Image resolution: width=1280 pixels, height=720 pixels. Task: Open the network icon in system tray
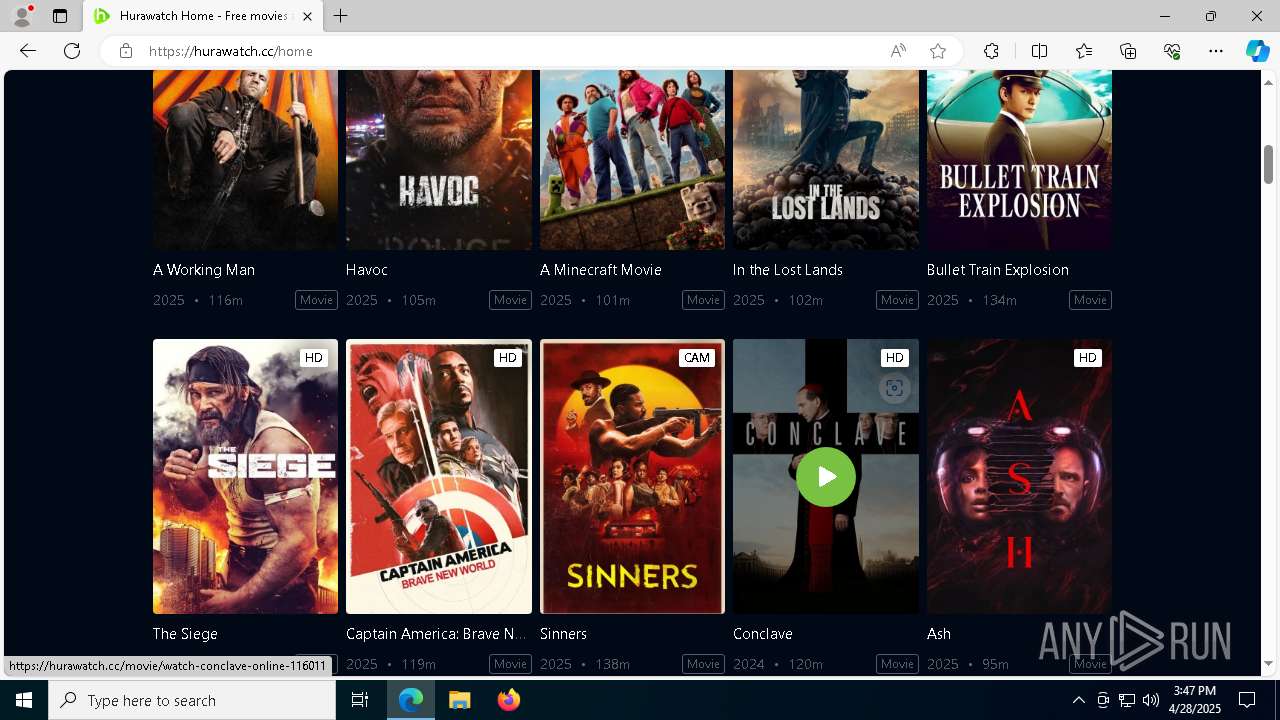[1127, 700]
